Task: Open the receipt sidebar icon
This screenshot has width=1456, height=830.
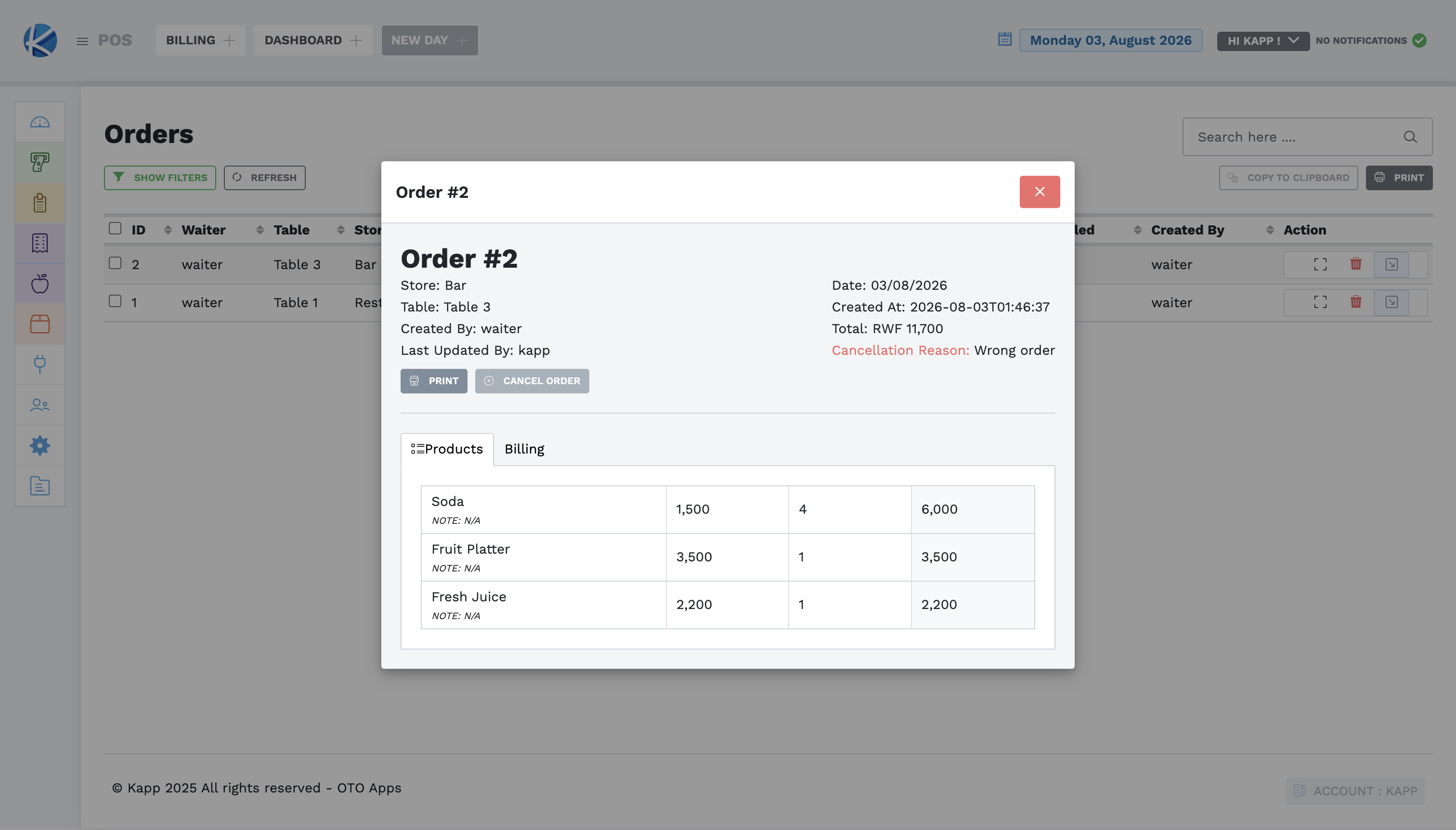Action: coord(40,244)
